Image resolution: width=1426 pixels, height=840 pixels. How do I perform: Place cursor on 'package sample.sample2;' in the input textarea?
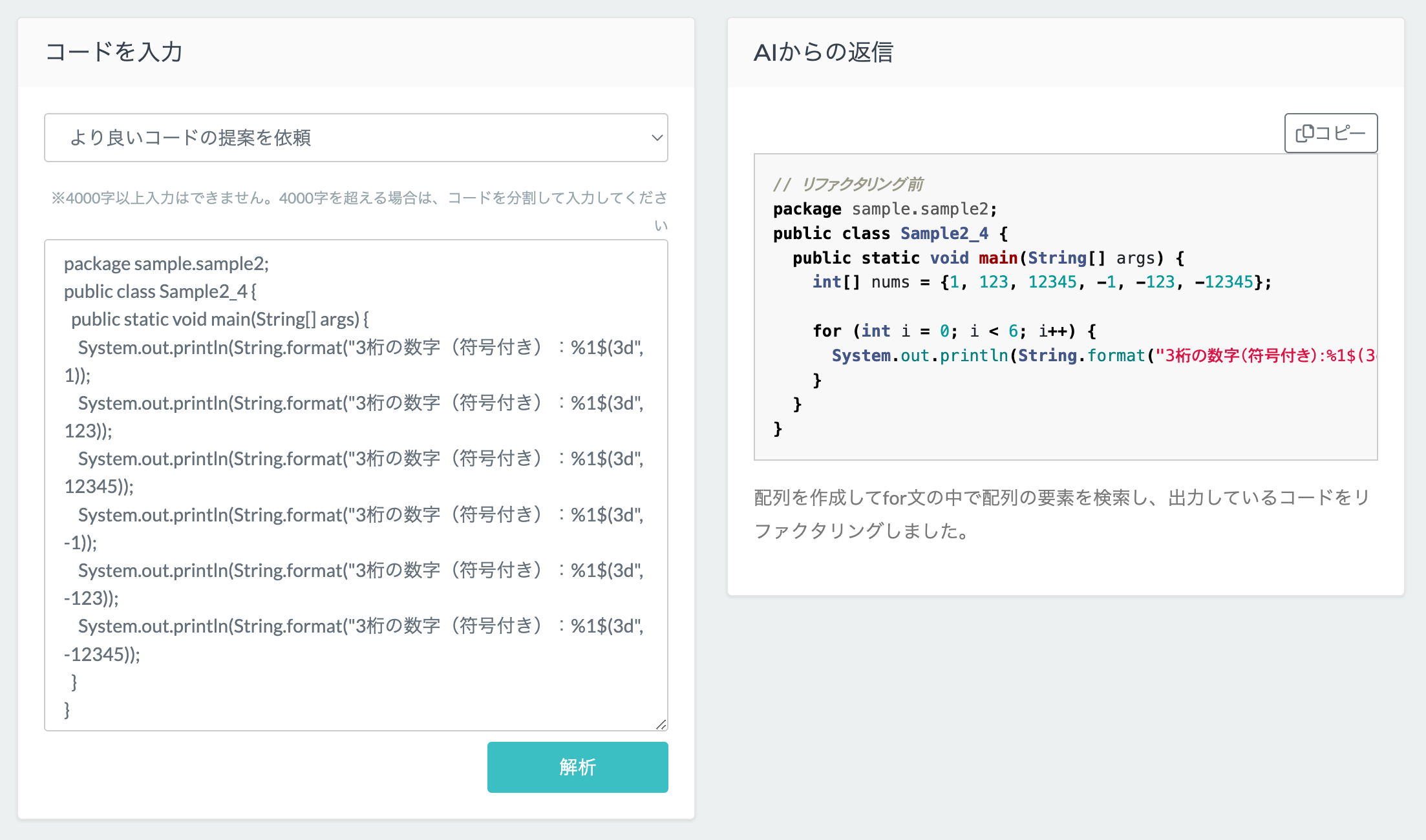(166, 264)
